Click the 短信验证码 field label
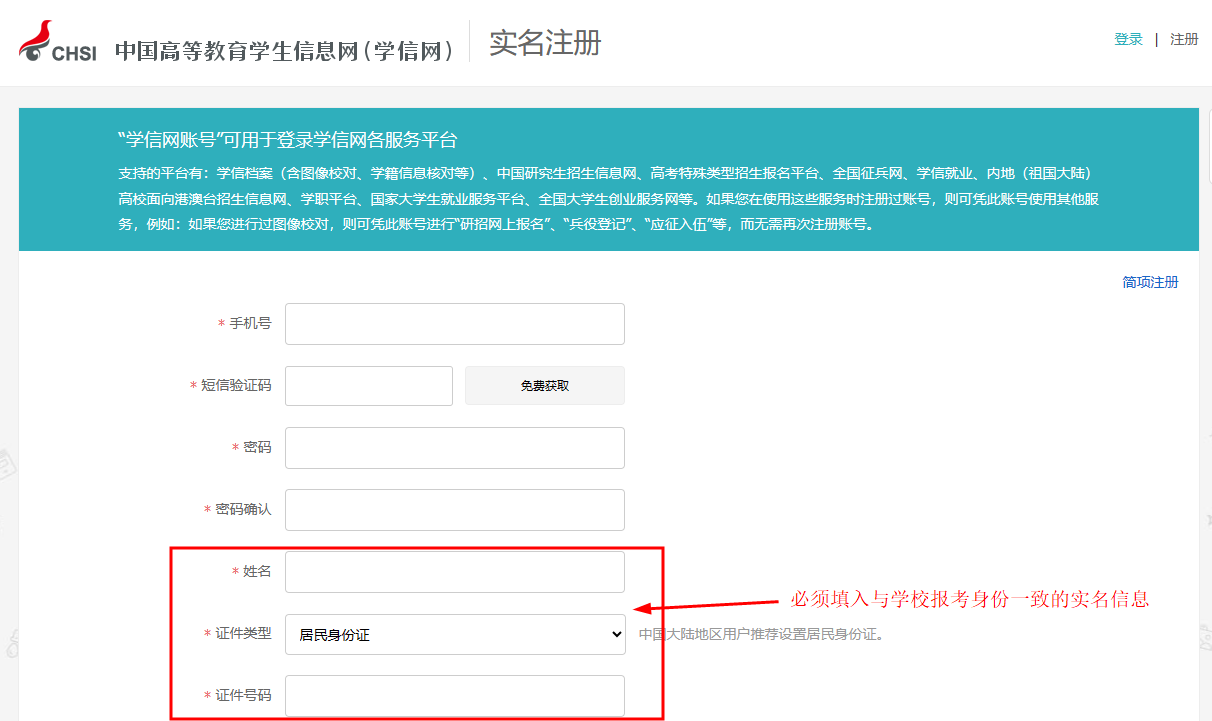This screenshot has width=1212, height=721. pyautogui.click(x=236, y=386)
